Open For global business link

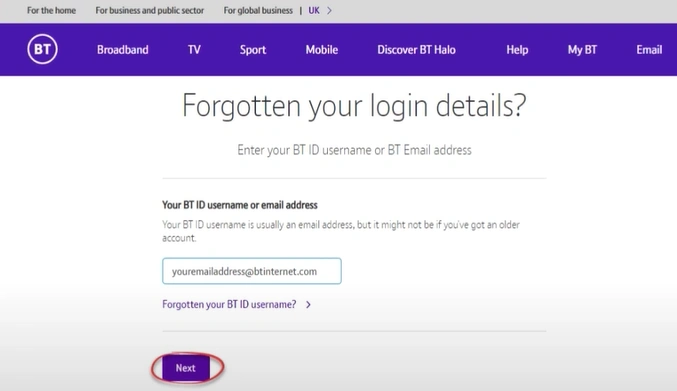tap(258, 10)
